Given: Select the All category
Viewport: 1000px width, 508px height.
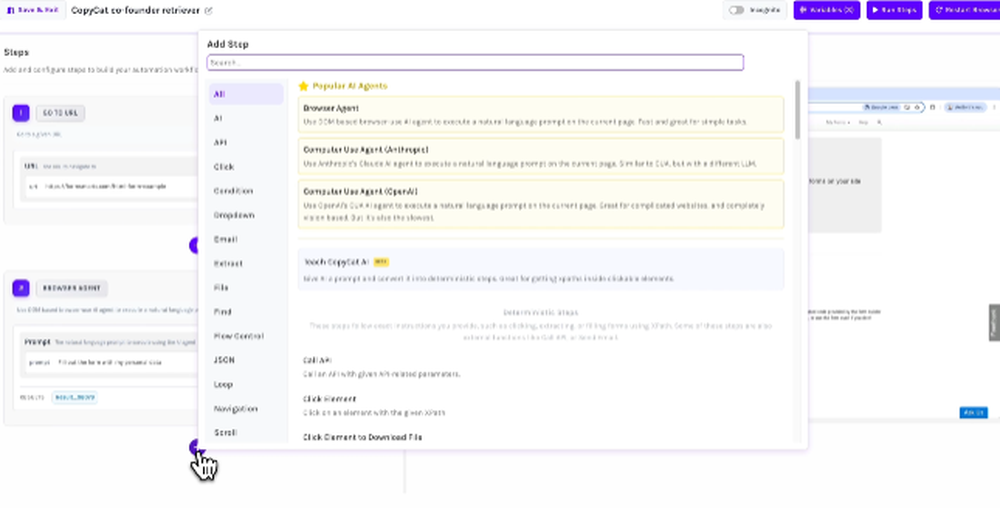Looking at the screenshot, I should click(246, 94).
